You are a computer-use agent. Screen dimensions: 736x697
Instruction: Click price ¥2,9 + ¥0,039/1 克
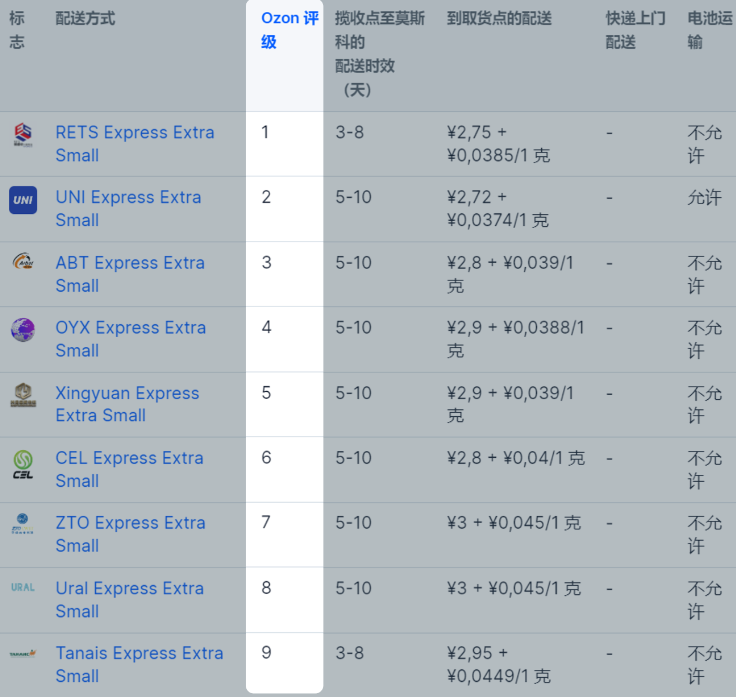click(x=510, y=404)
